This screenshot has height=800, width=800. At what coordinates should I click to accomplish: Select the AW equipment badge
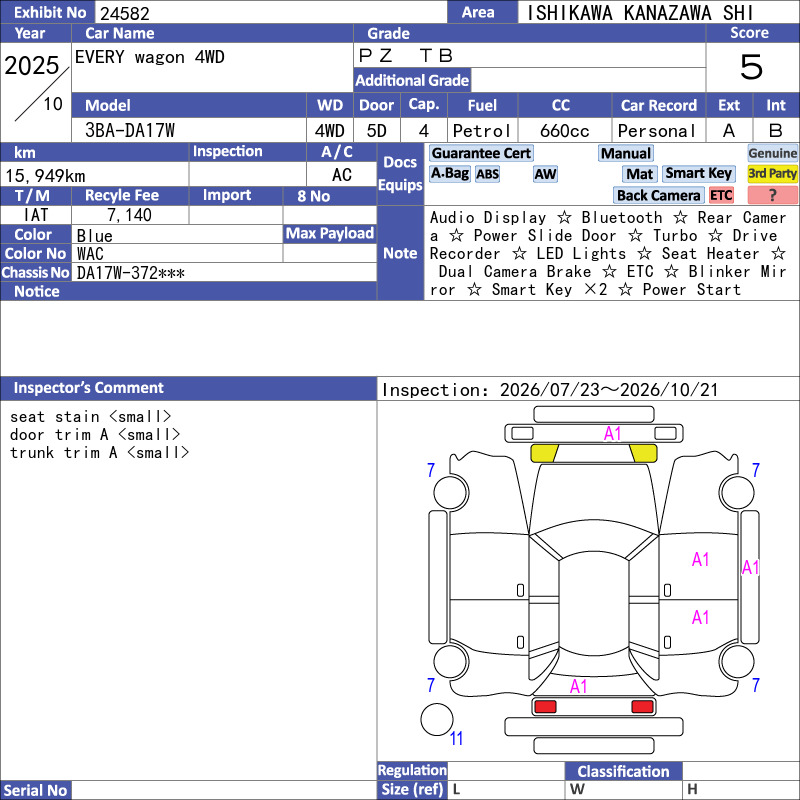tap(545, 174)
